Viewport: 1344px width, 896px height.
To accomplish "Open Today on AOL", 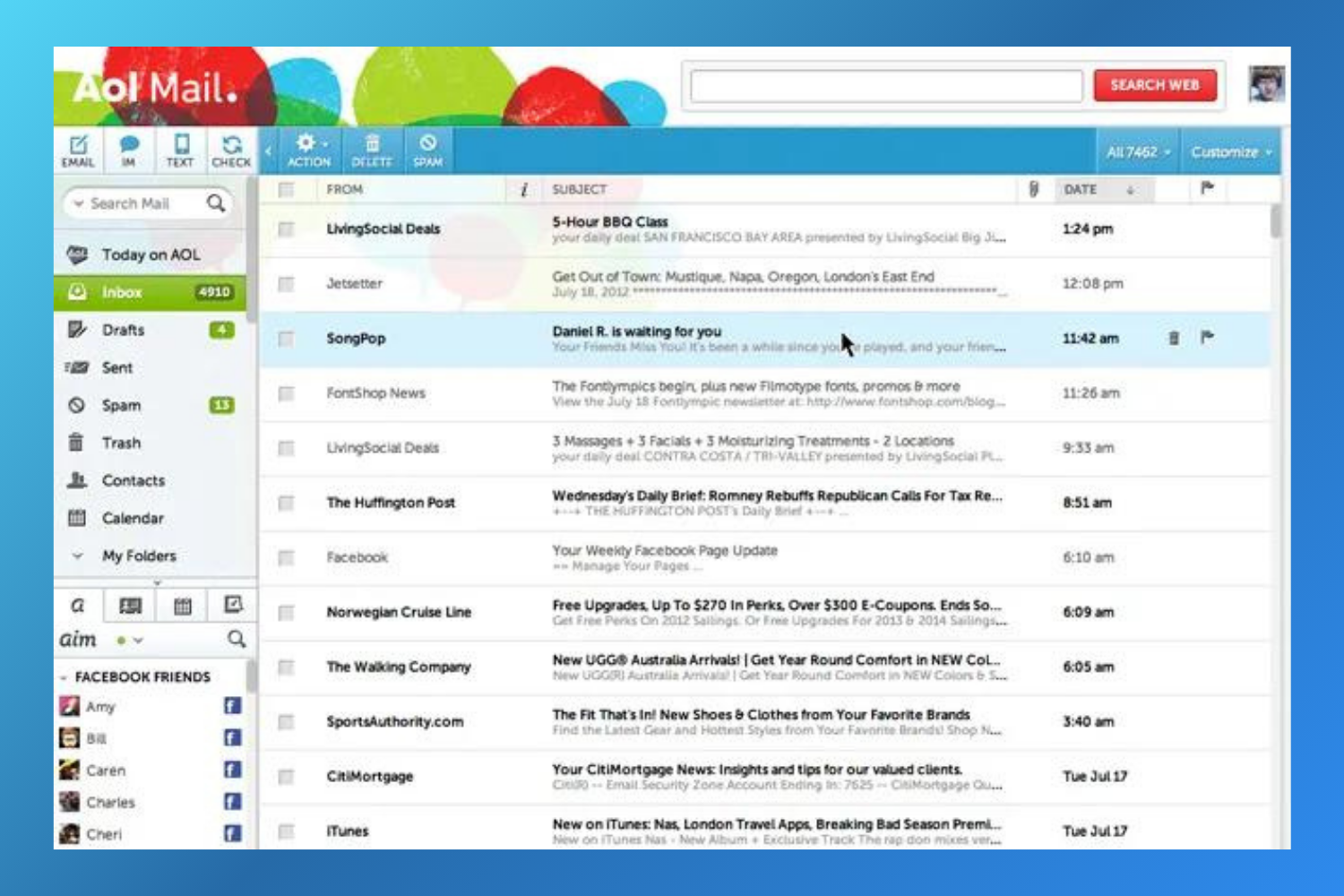I will click(151, 254).
